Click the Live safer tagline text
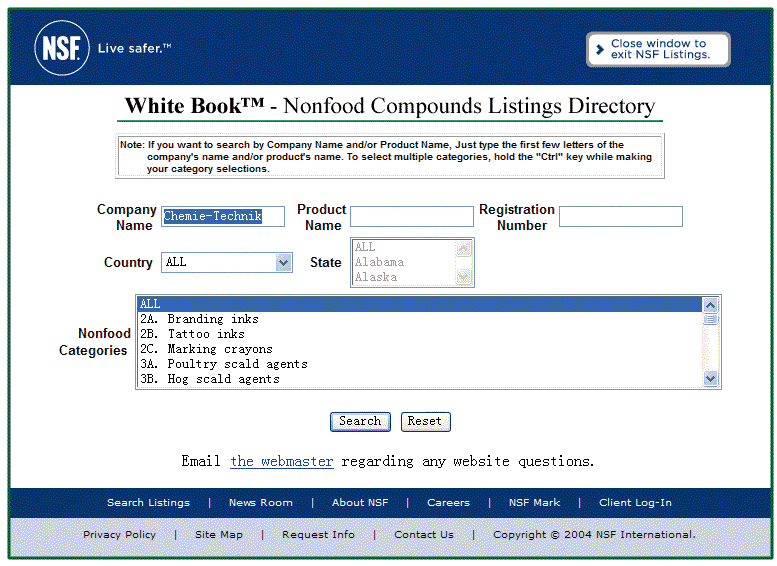 click(134, 49)
